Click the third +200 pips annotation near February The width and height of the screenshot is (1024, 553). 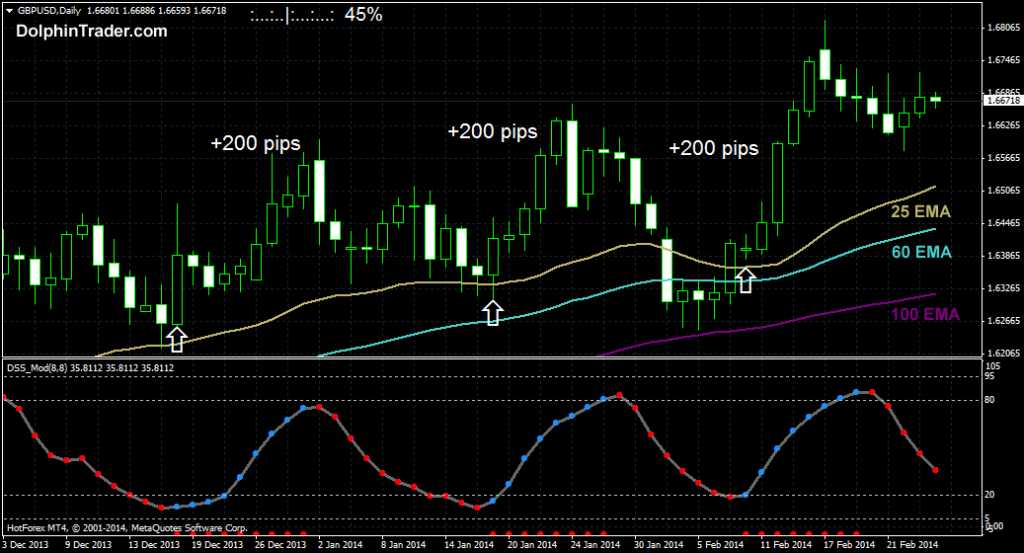714,148
